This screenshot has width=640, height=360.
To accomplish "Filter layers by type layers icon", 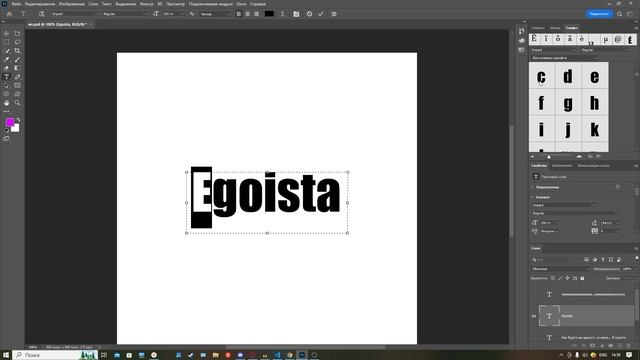I will (x=602, y=260).
